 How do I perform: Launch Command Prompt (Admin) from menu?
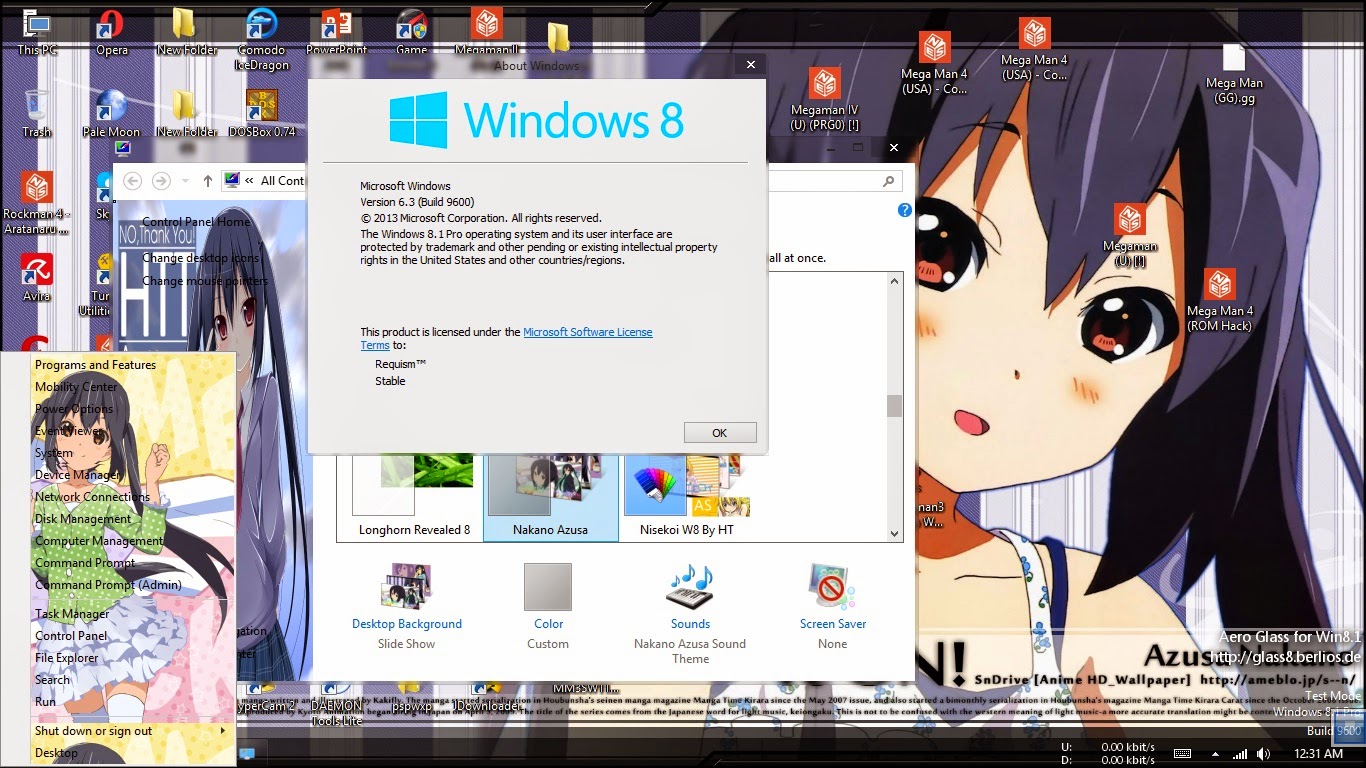(108, 585)
